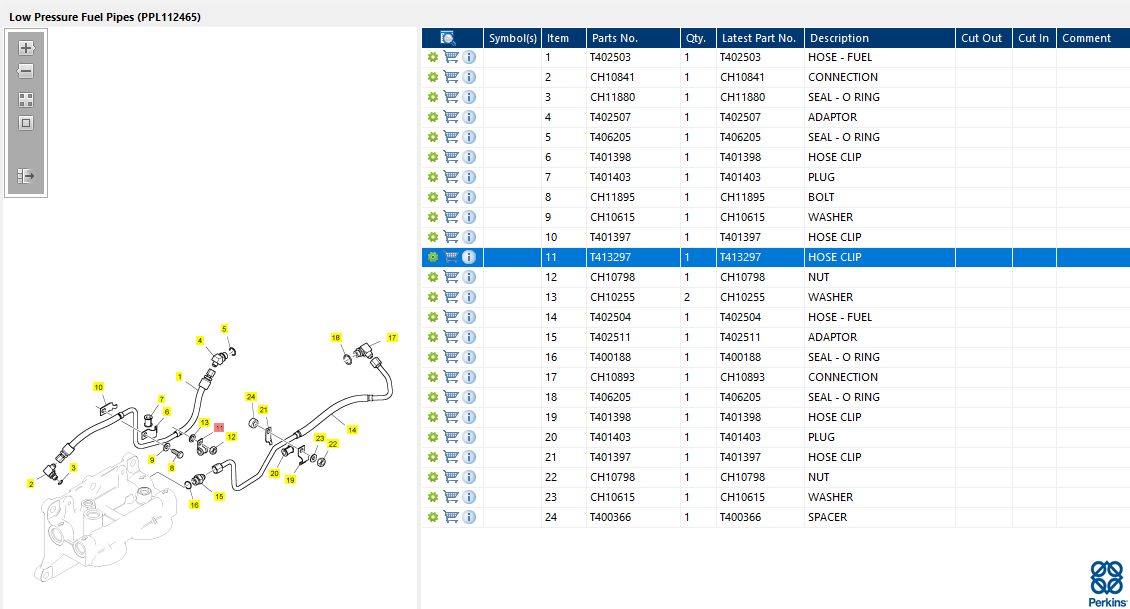Click callout 14 on the diagram
1130x609 pixels.
tap(352, 430)
